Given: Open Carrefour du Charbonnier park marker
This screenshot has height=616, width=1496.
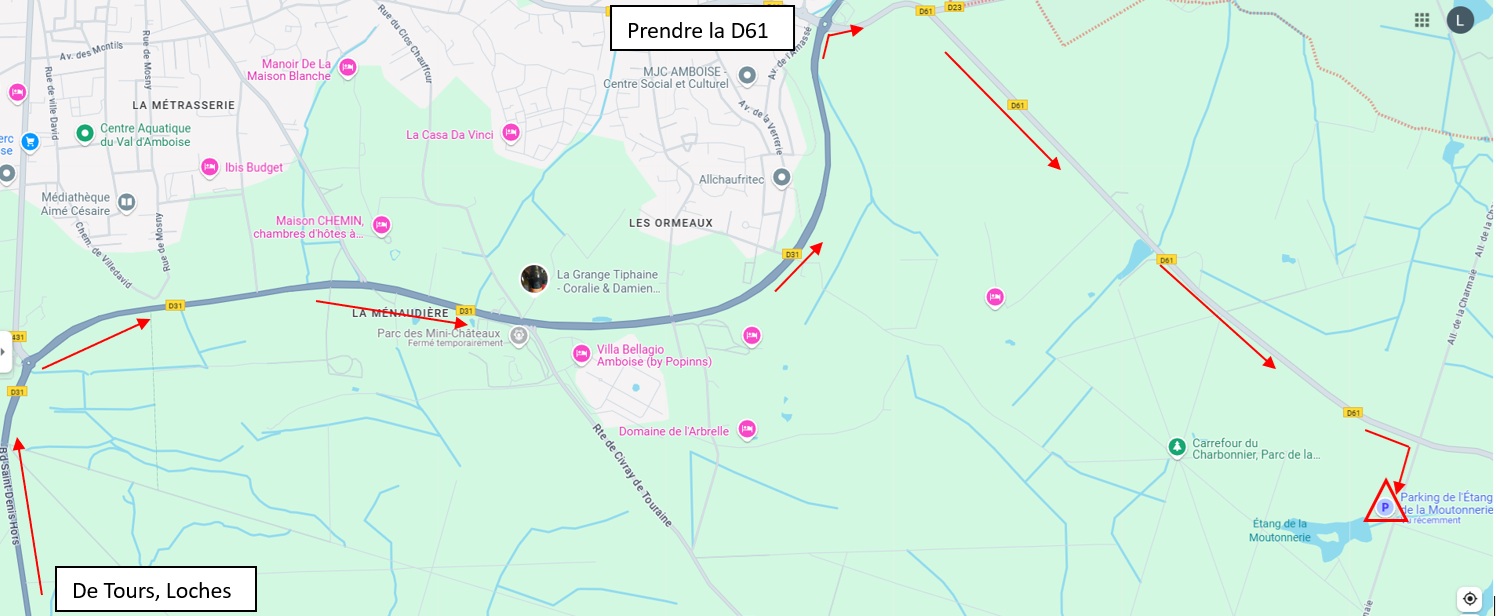Looking at the screenshot, I should pyautogui.click(x=1178, y=446).
